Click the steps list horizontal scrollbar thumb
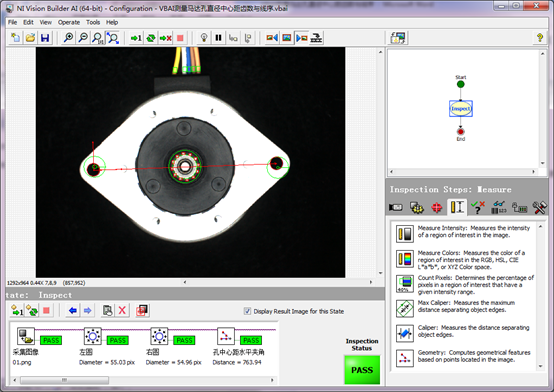554x392 pixels. click(64, 380)
